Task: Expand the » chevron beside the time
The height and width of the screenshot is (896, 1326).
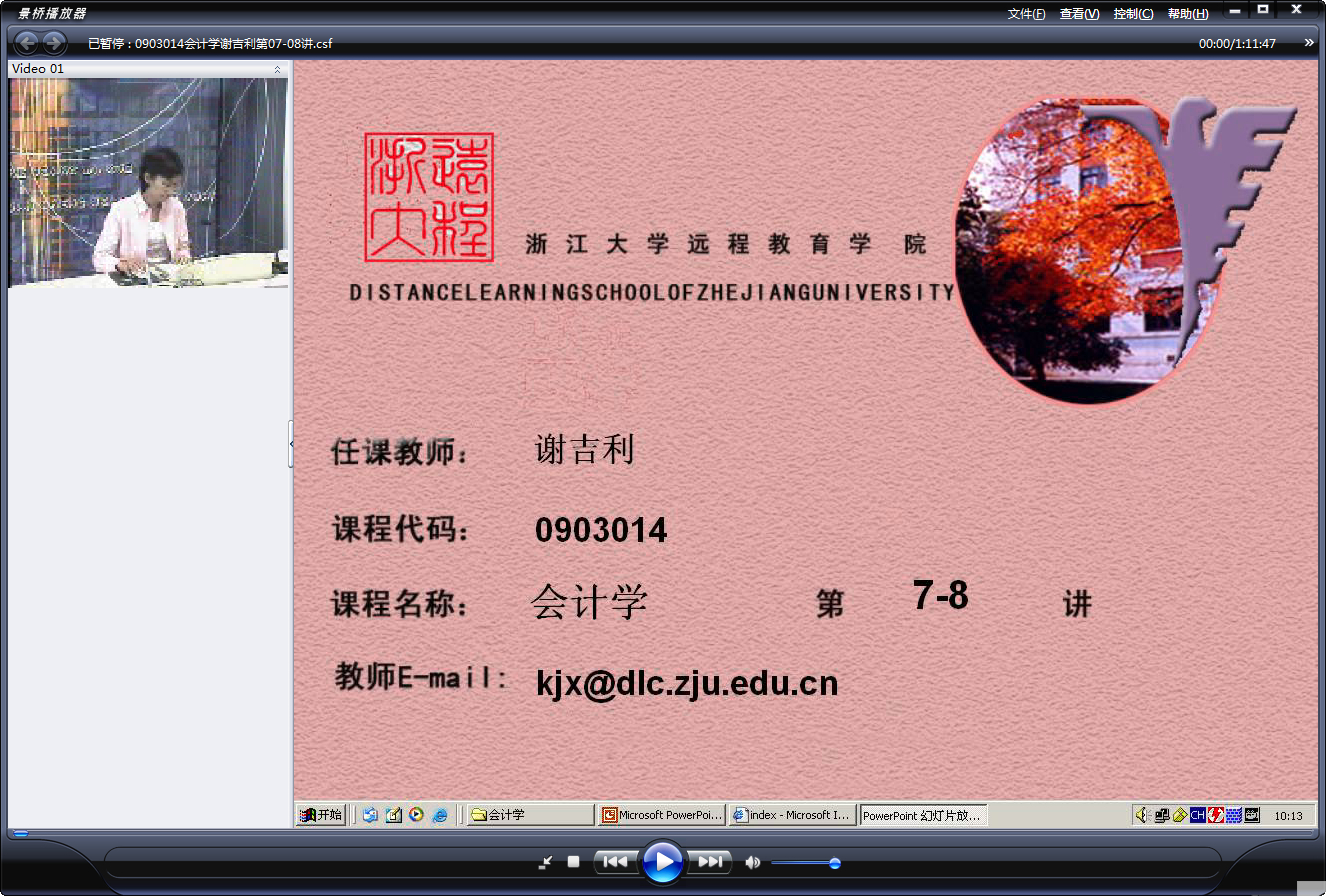Action: pos(1310,43)
